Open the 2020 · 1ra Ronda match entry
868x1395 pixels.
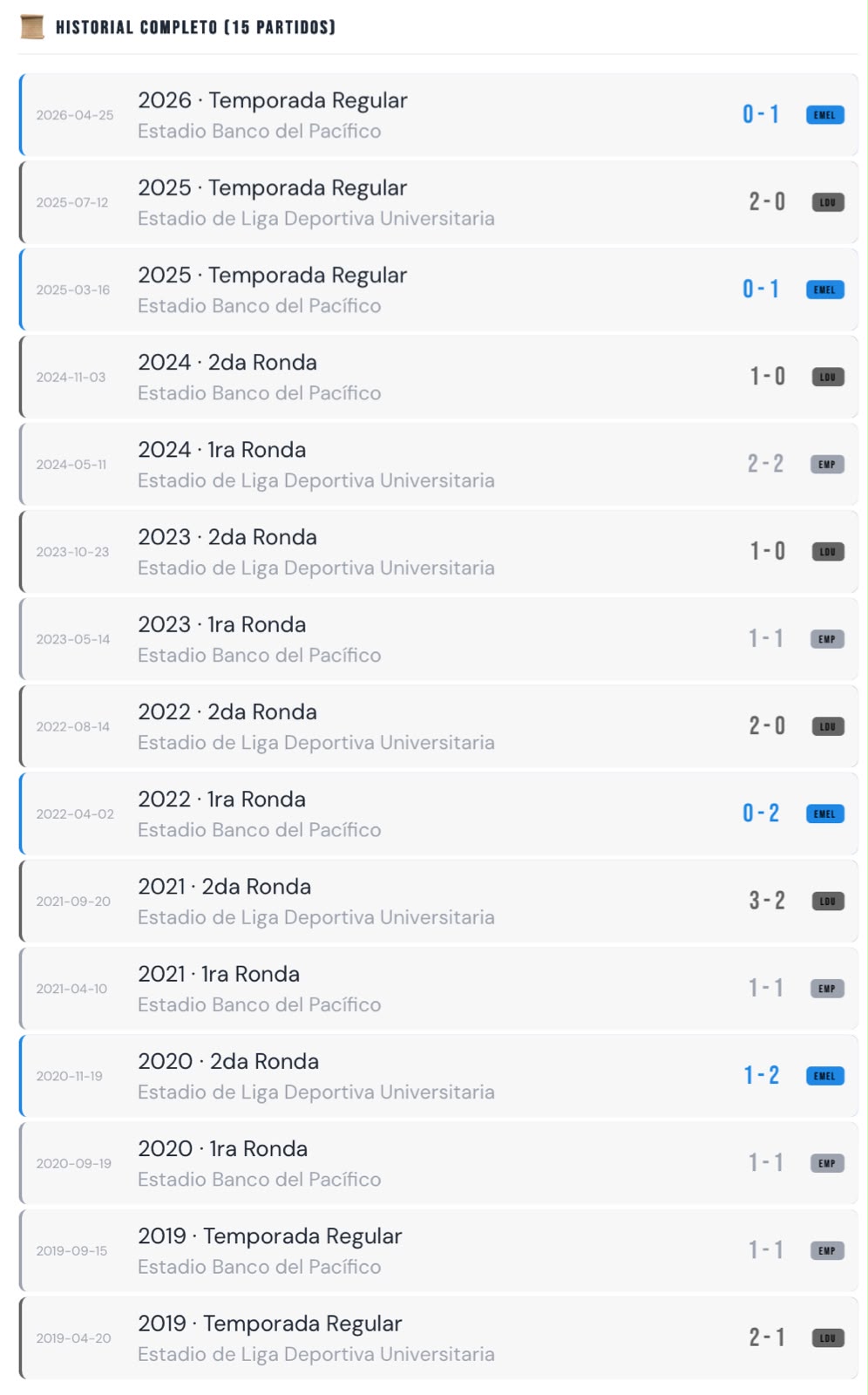(x=438, y=1163)
